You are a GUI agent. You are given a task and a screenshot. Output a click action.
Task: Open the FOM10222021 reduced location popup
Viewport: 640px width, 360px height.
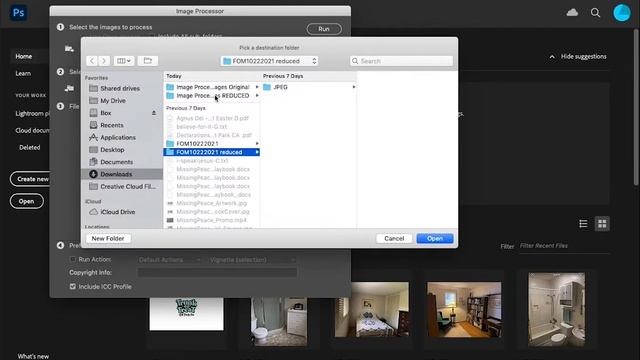tap(269, 61)
